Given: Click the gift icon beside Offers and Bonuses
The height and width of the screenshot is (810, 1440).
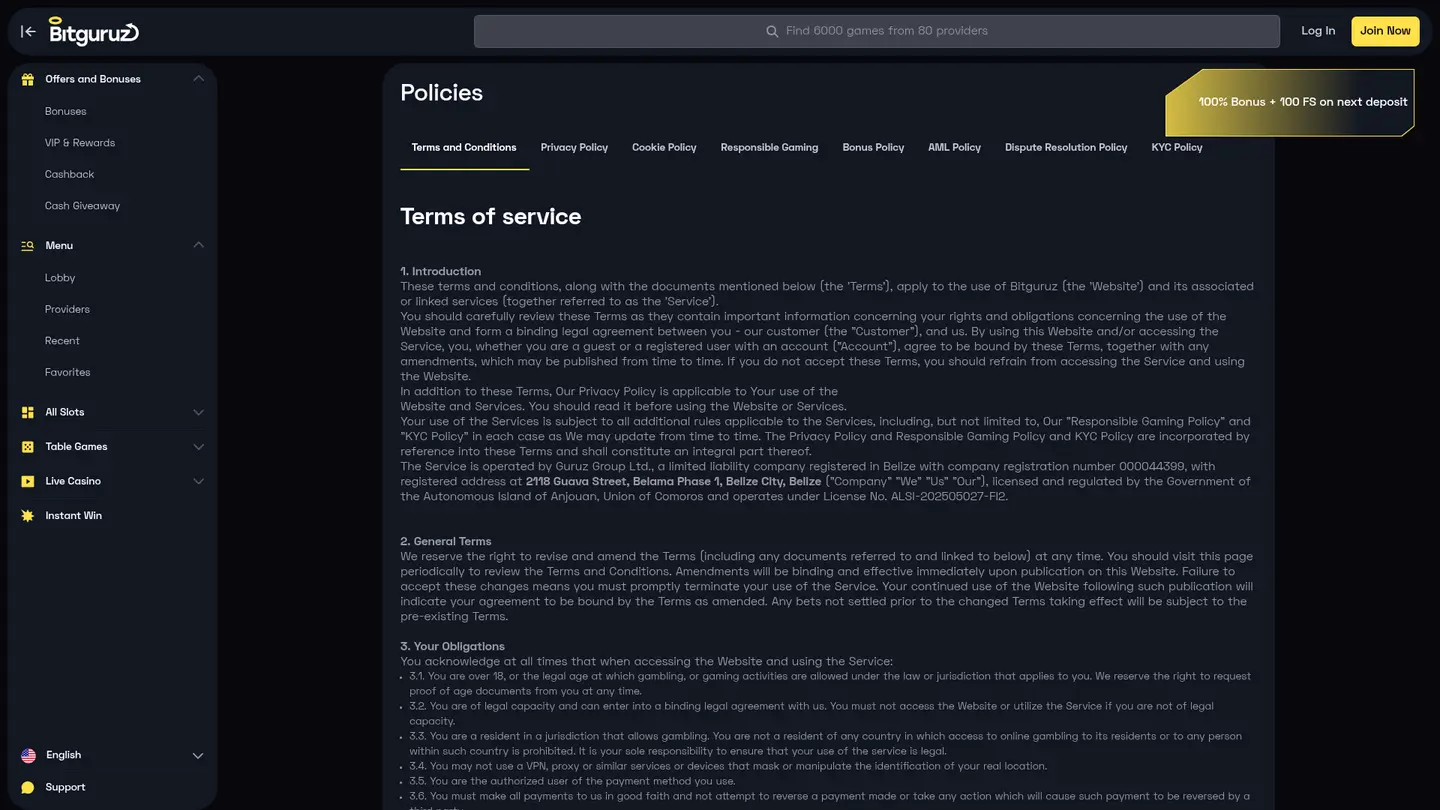Looking at the screenshot, I should pyautogui.click(x=28, y=79).
